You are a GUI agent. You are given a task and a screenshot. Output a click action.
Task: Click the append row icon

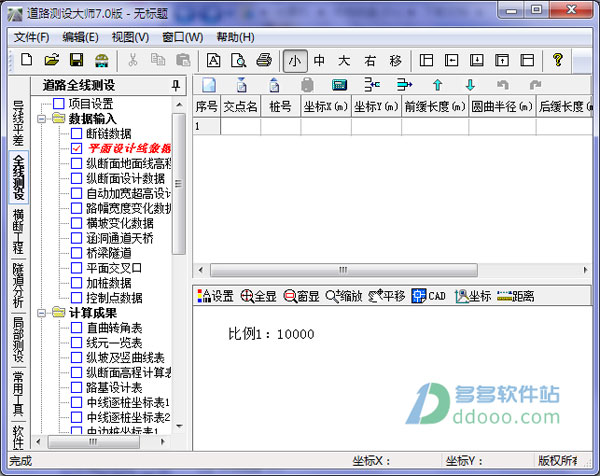(404, 85)
